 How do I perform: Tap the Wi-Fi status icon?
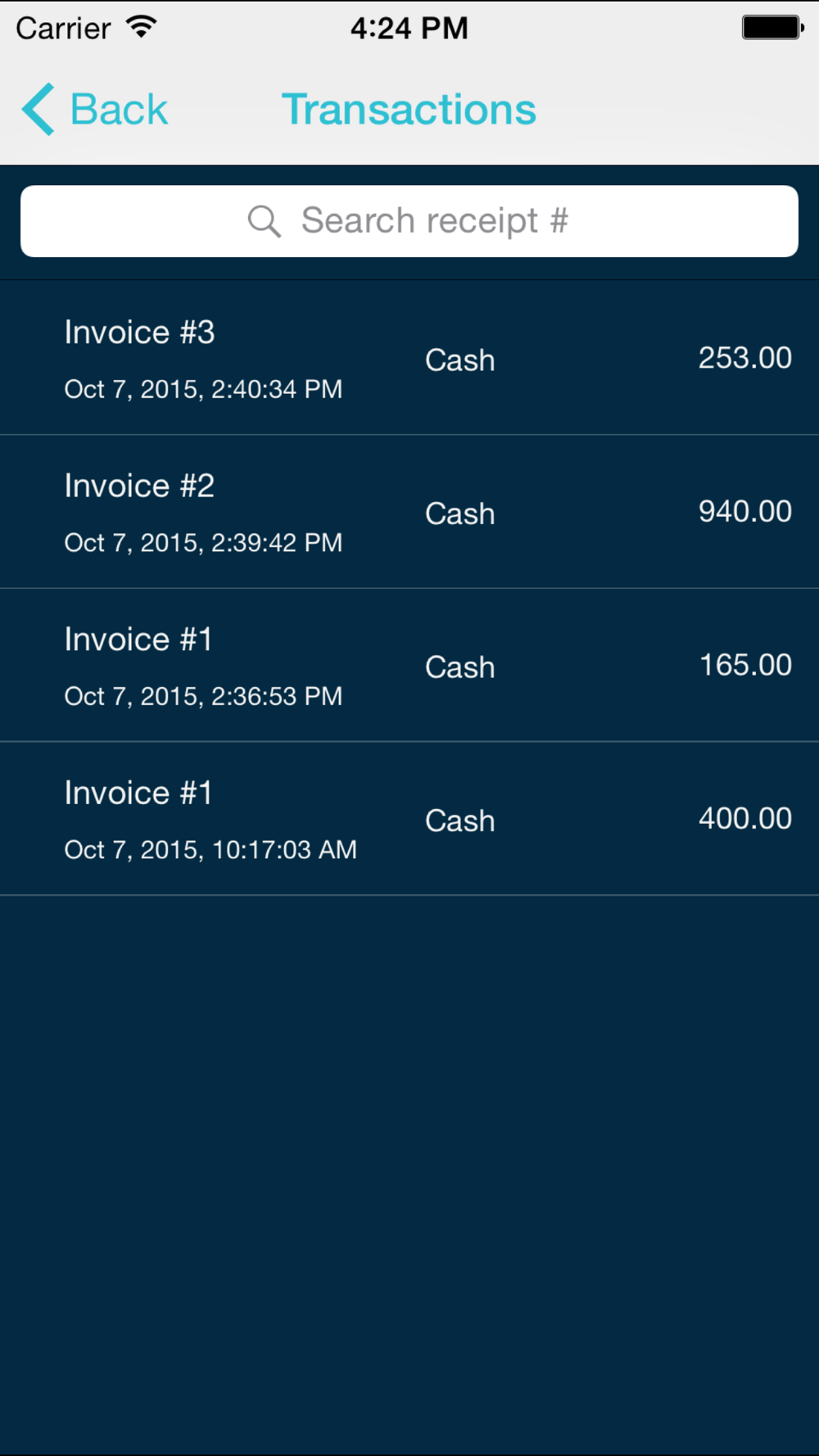142,27
